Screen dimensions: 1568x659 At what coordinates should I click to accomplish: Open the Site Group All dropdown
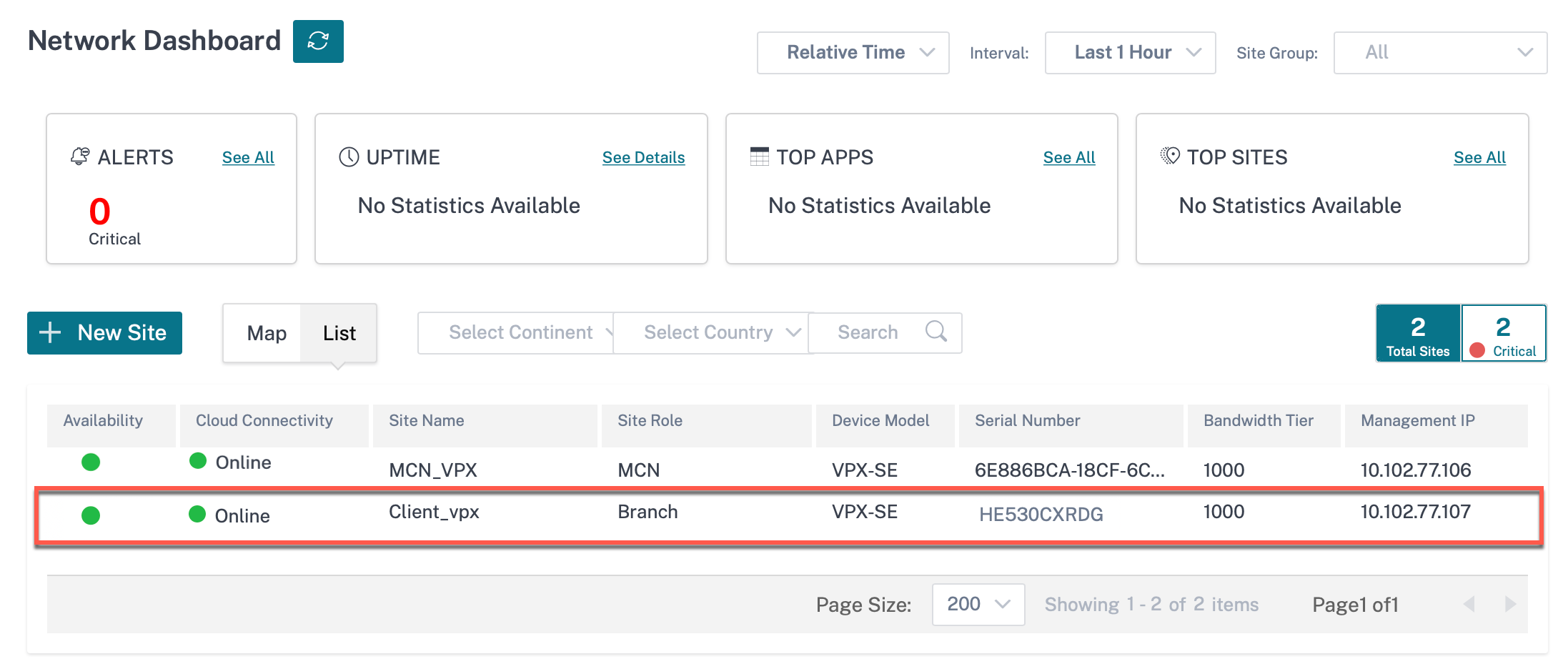[1440, 52]
